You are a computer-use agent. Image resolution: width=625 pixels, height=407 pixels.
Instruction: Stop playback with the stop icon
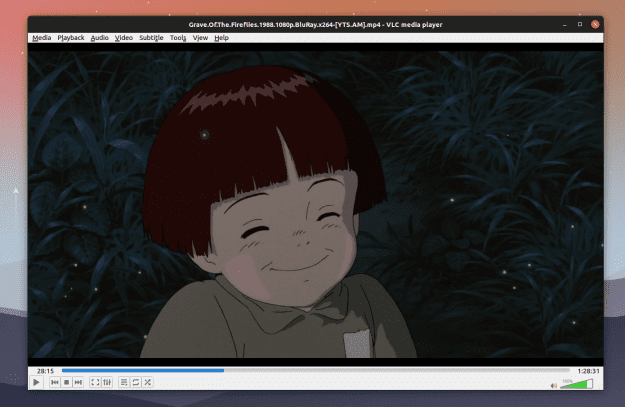click(x=67, y=382)
